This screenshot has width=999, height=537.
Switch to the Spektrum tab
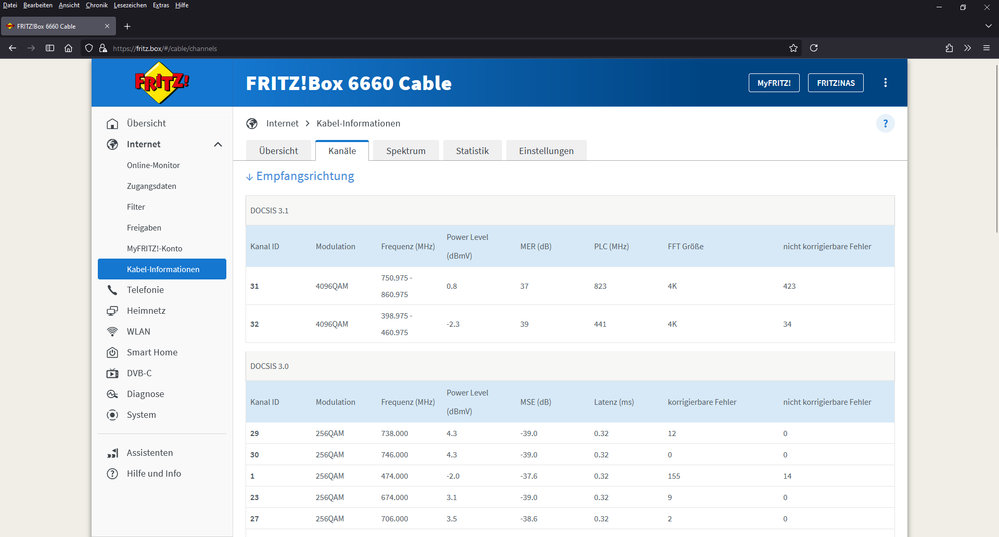click(406, 151)
